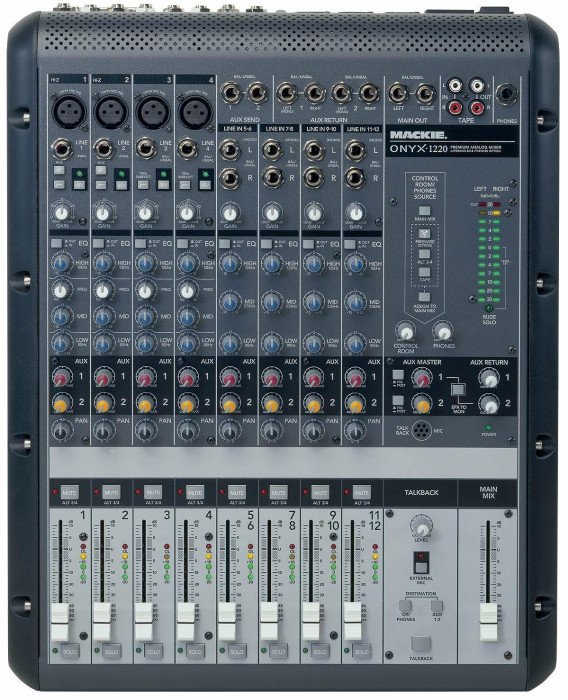This screenshot has height=700, width=568.
Task: Click the channel 1 red AUX 1 knob
Action: [x=61, y=378]
